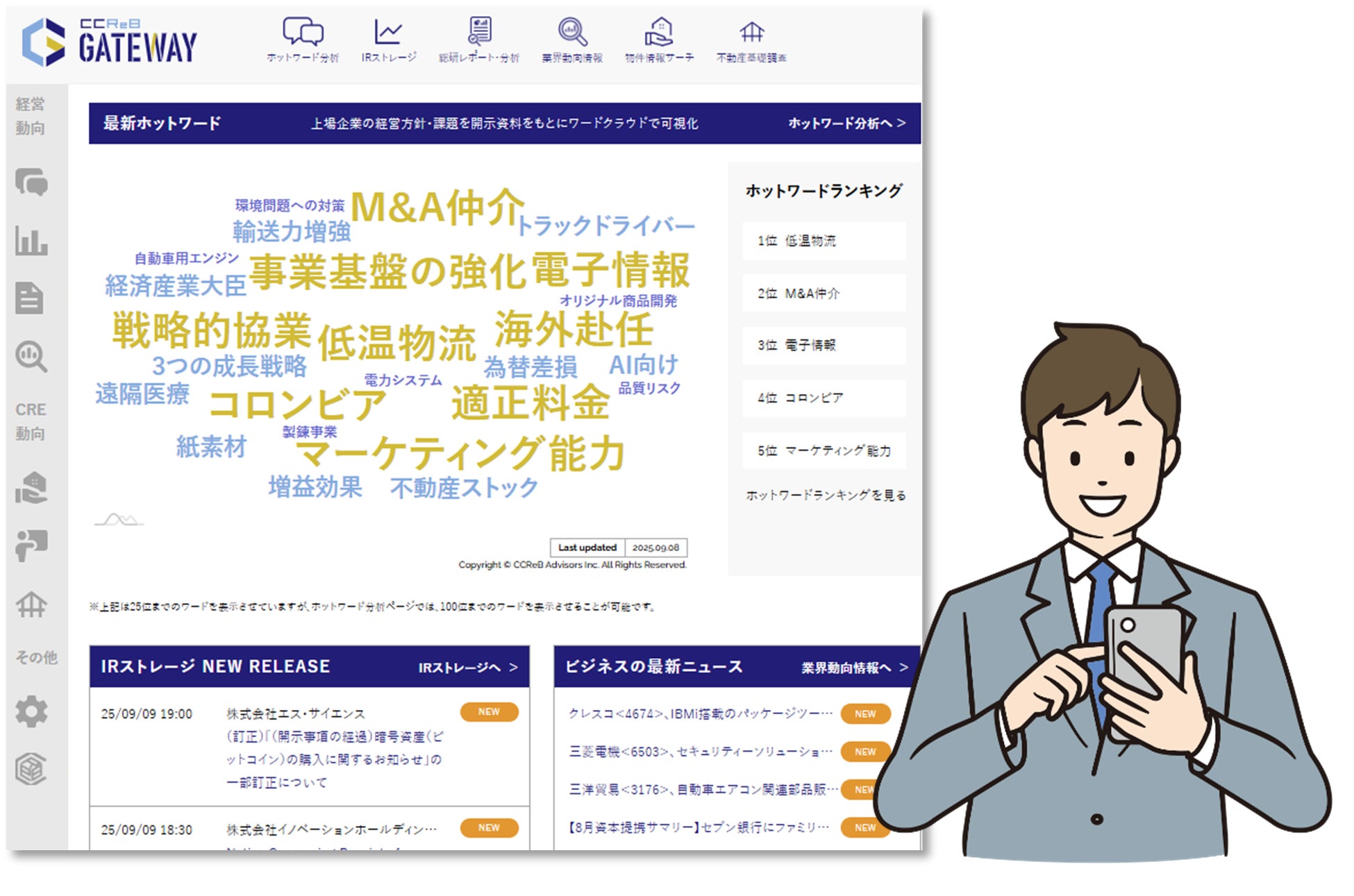Open 総研レポート・分析 document icon in header

click(x=479, y=32)
